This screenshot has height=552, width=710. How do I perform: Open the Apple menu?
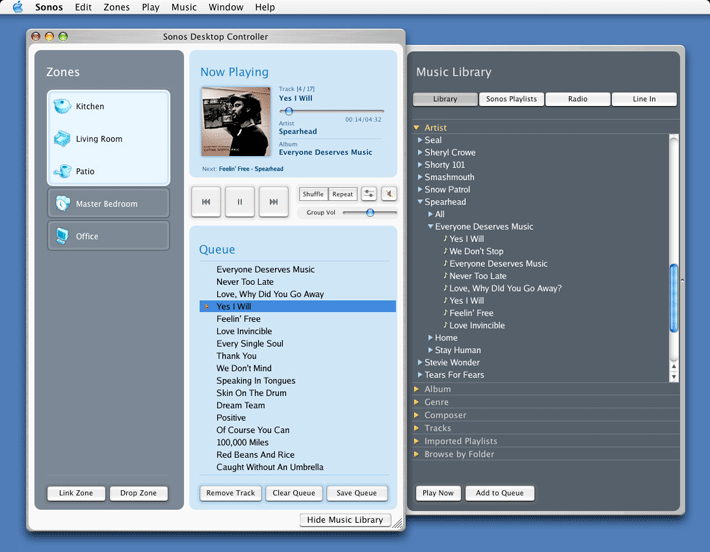click(x=17, y=7)
